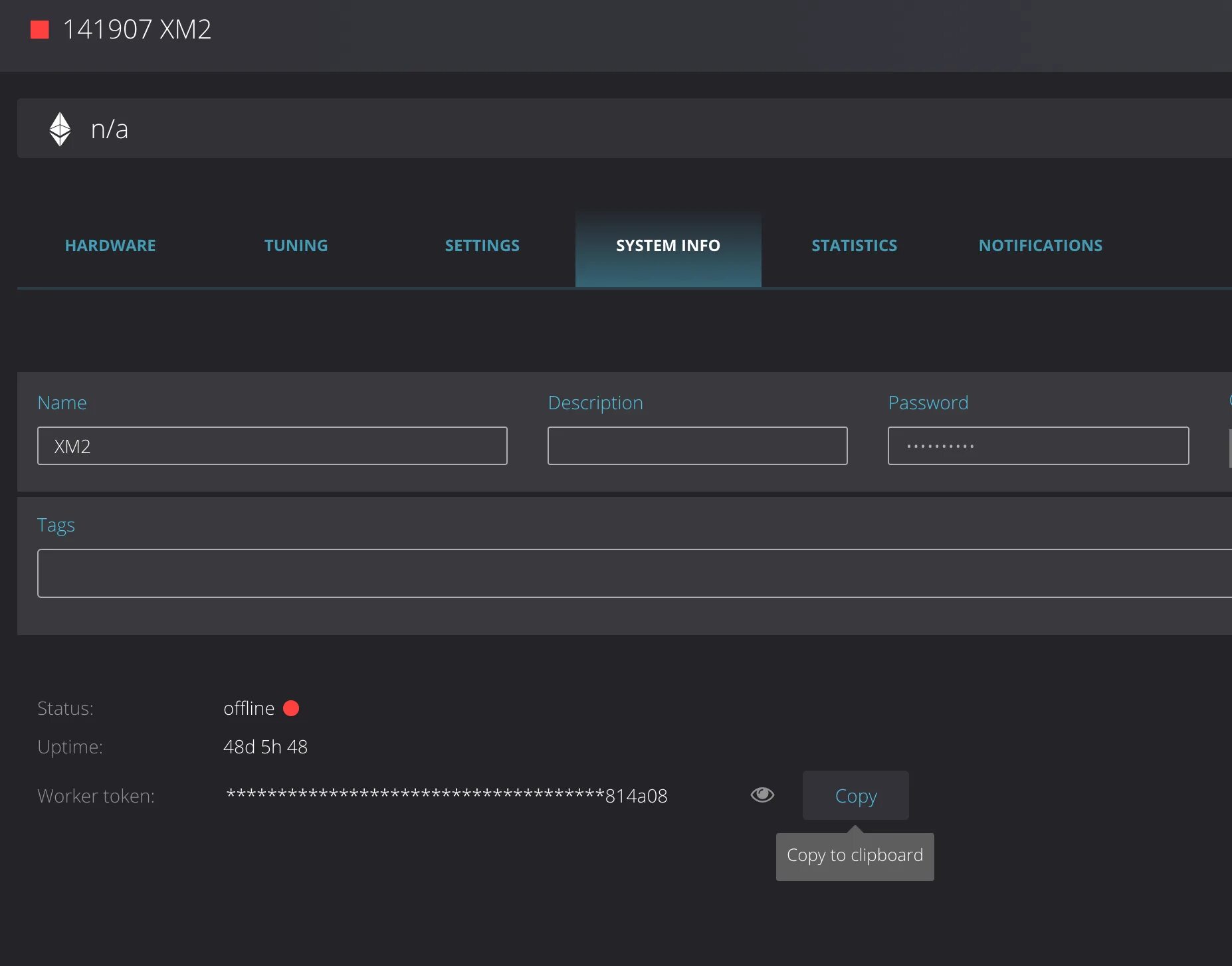Click the masked worker token text

point(447,795)
